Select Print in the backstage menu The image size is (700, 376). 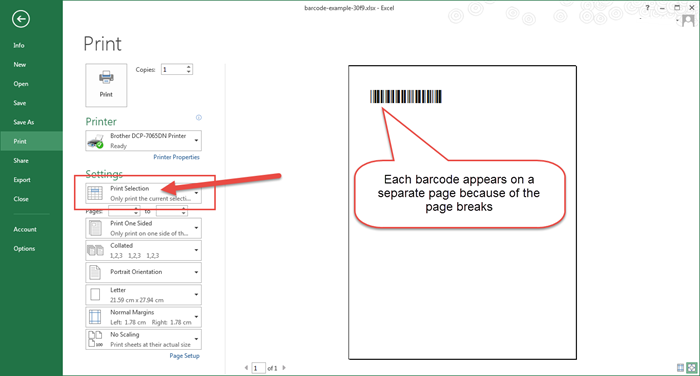point(20,141)
